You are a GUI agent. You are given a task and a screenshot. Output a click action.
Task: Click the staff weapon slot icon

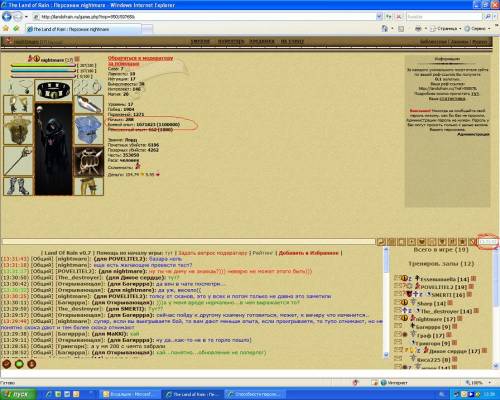coord(18,161)
